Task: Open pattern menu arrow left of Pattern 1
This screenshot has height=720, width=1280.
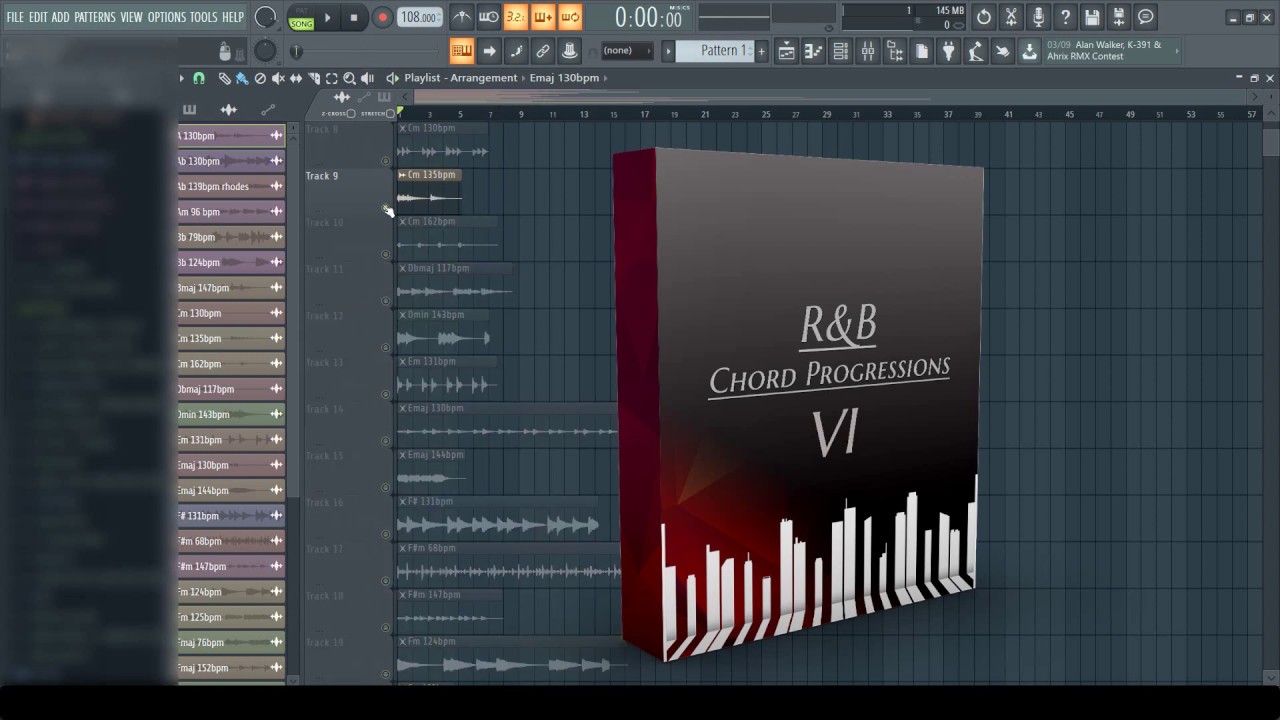Action: click(668, 51)
